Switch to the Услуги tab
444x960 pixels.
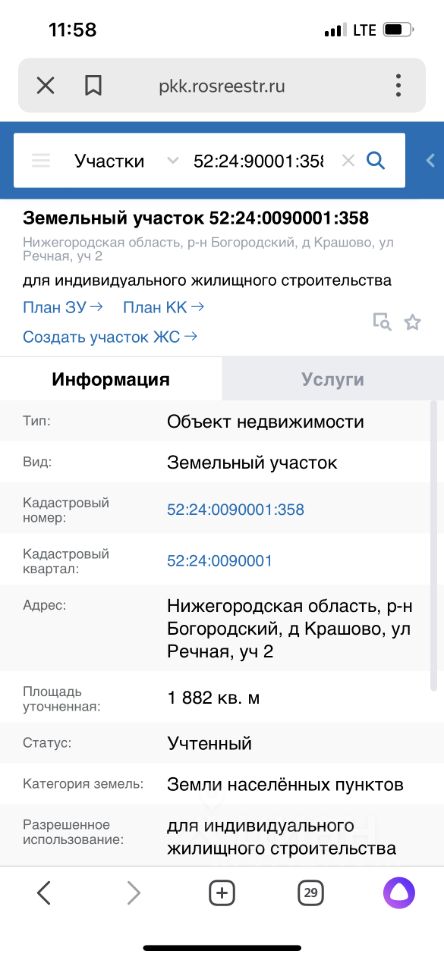[x=333, y=379]
